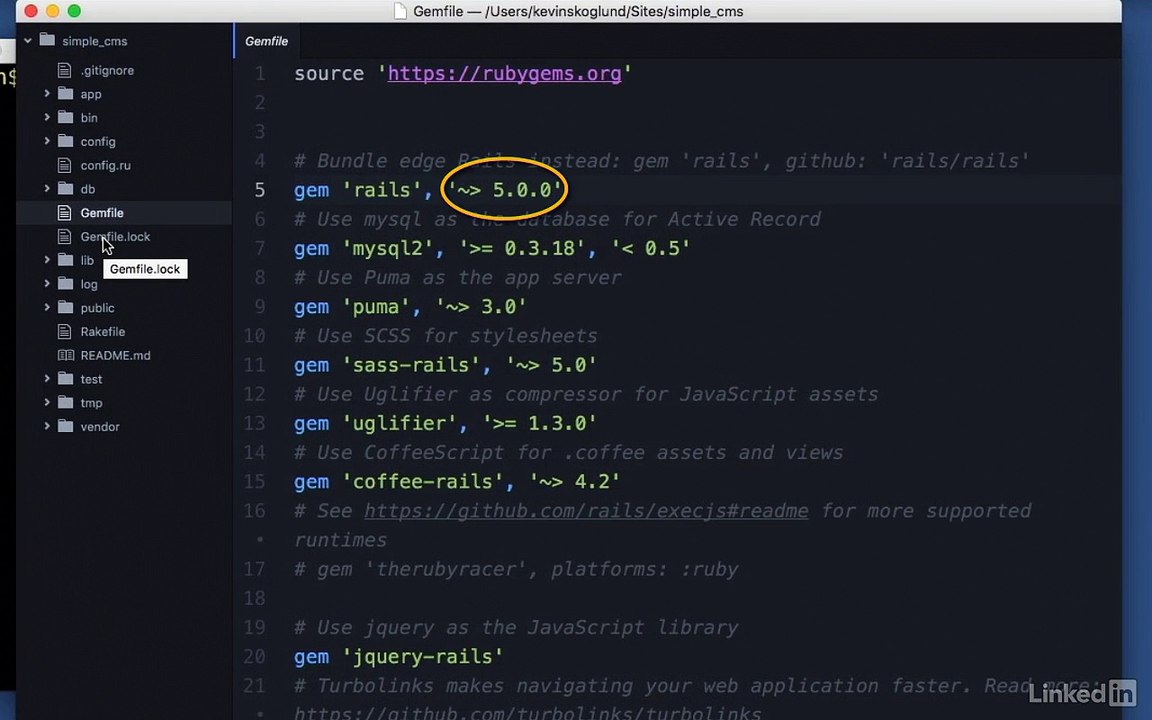Click the '< 0.5' version constraint
The image size is (1152, 720).
click(x=650, y=248)
